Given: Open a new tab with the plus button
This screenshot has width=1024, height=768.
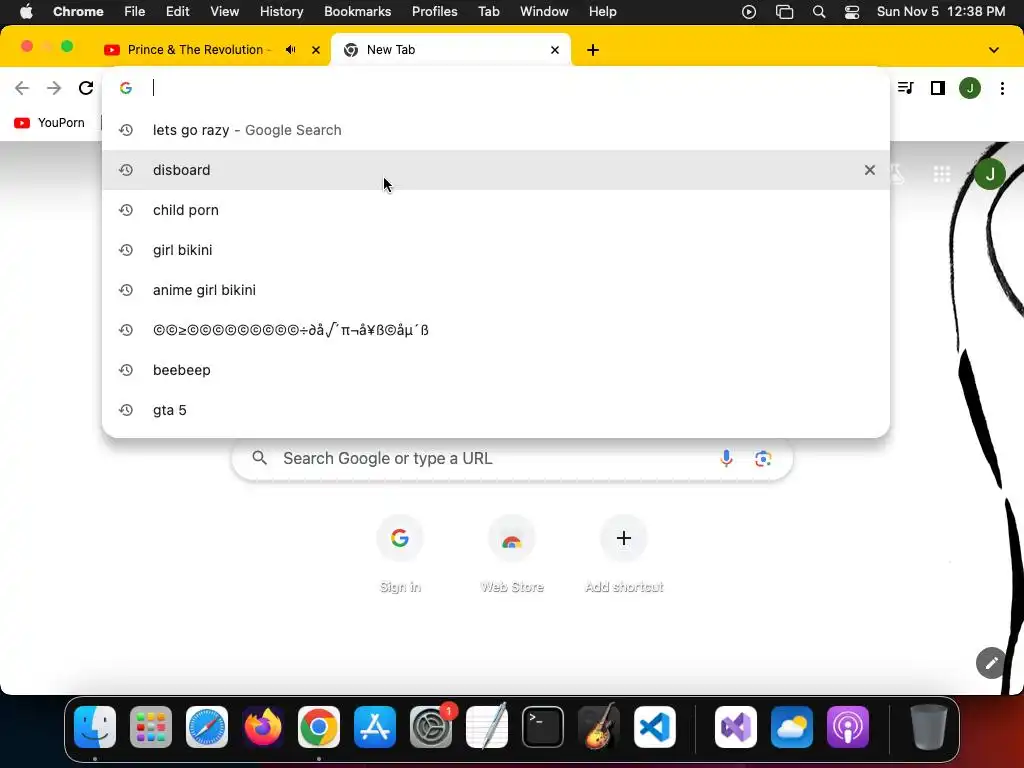Looking at the screenshot, I should point(593,50).
